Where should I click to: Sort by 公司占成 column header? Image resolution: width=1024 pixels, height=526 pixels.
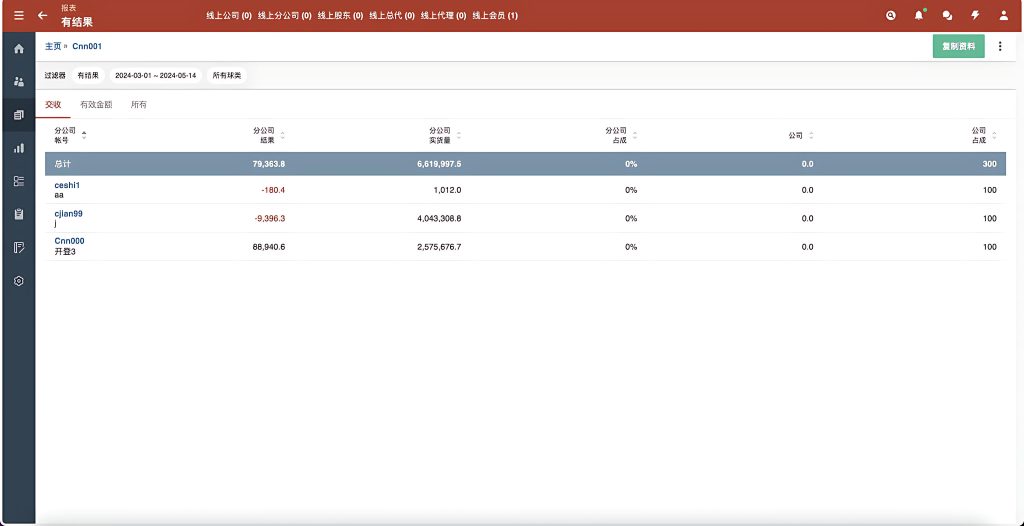click(984, 135)
